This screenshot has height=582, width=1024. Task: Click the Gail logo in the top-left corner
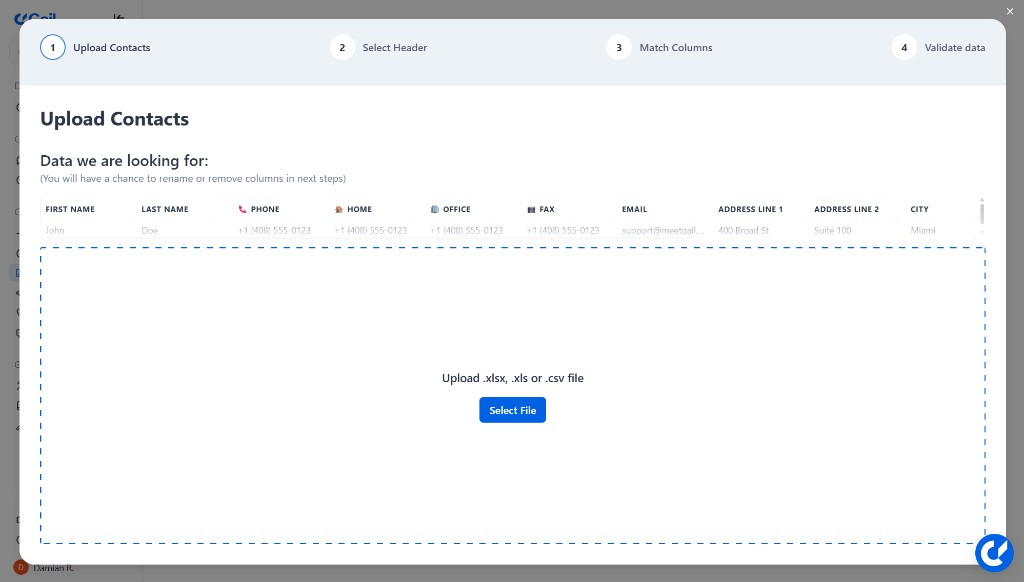pos(35,17)
